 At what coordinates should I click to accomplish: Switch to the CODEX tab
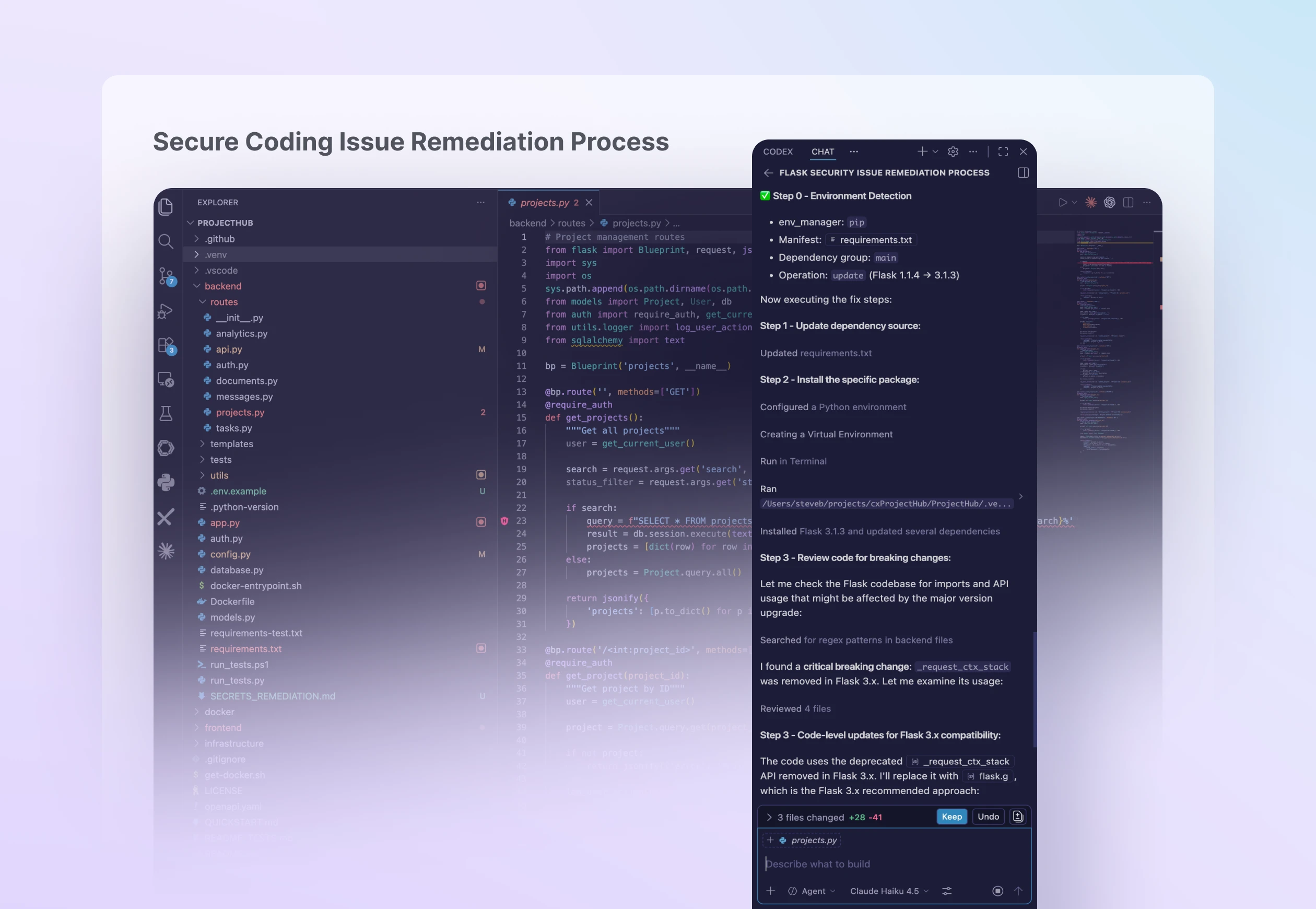click(x=778, y=151)
